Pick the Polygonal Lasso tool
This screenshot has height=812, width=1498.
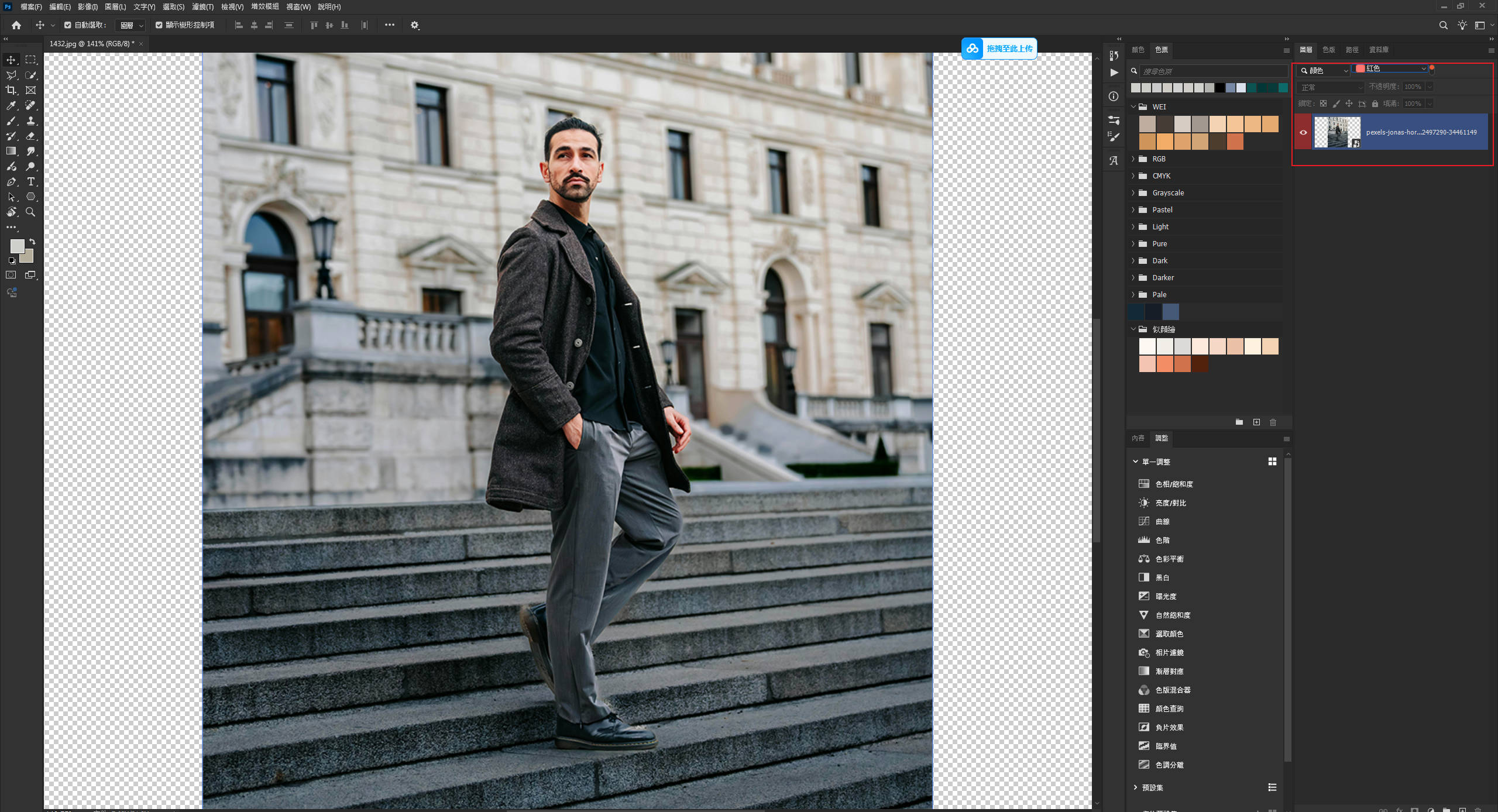[11, 75]
